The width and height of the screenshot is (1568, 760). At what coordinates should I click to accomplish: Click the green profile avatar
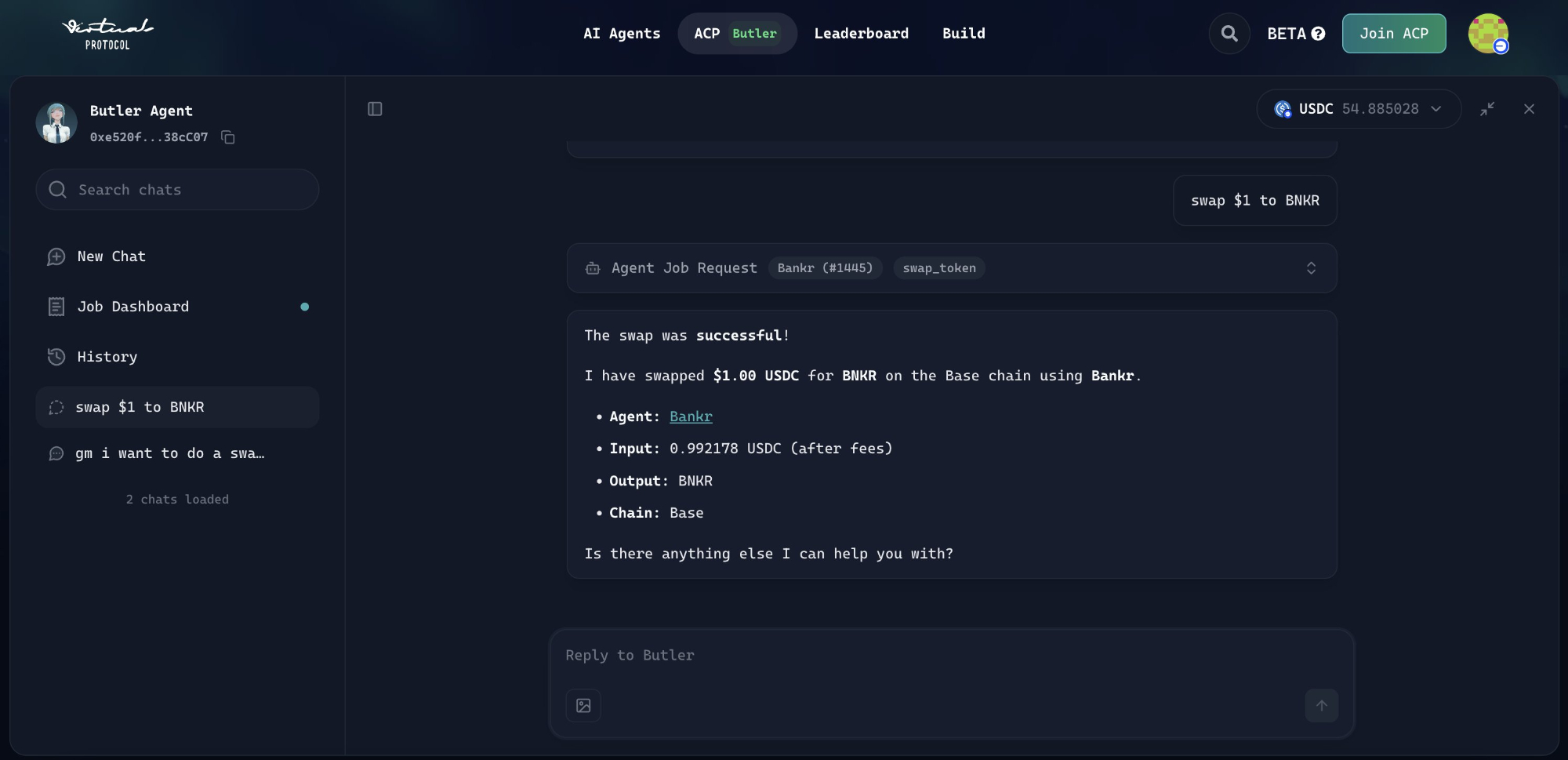(1488, 34)
